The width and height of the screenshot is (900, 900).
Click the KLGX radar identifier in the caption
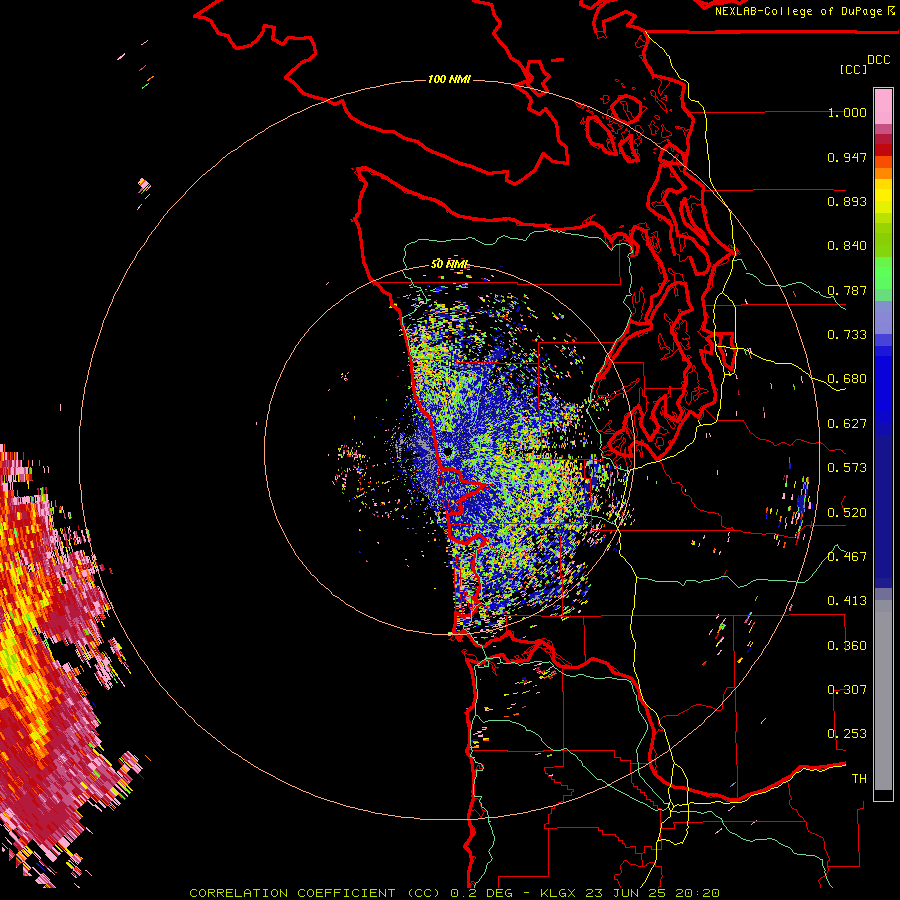pos(558,893)
